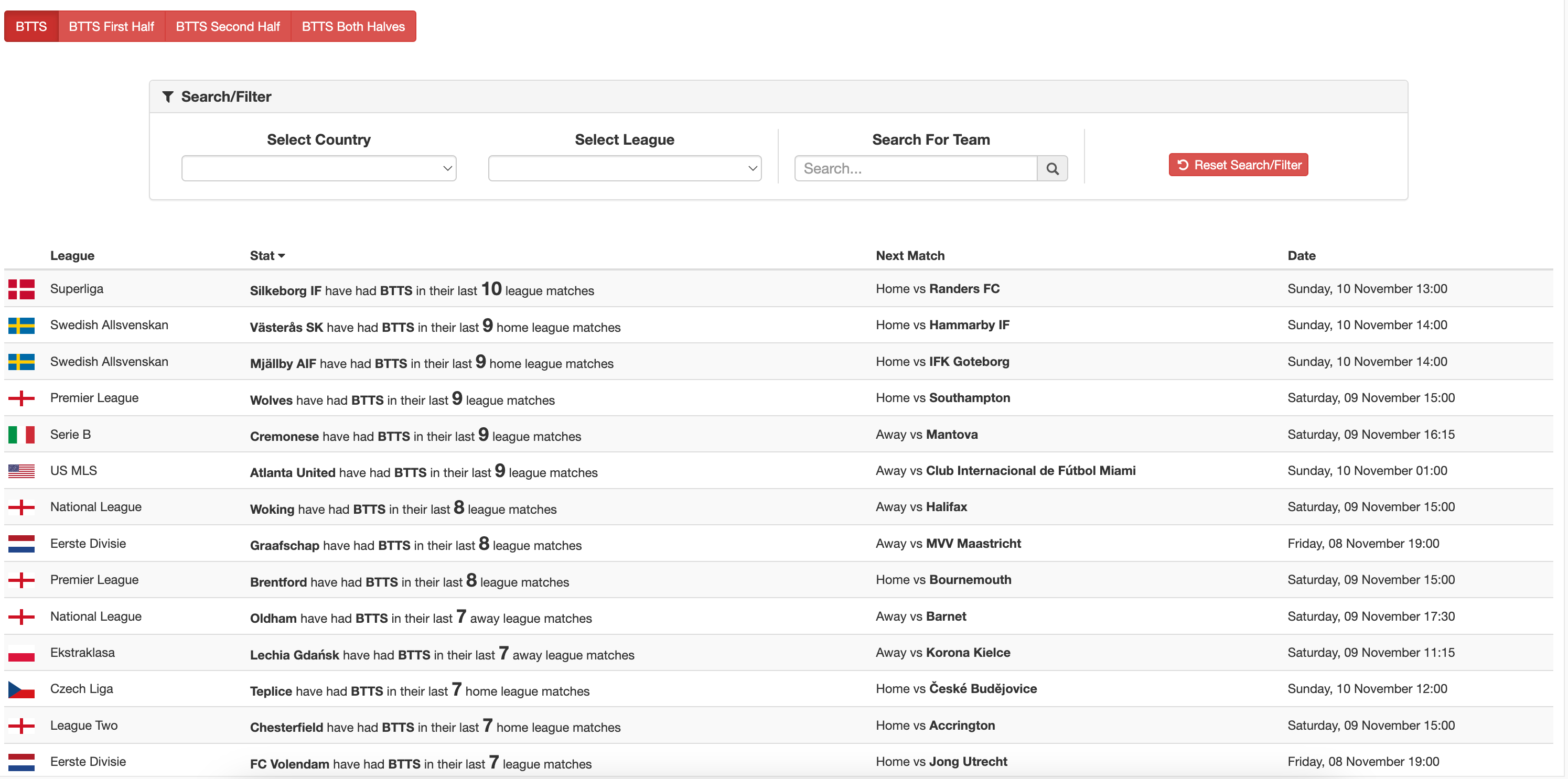Click the filter funnel icon
1568x779 pixels.
click(x=168, y=97)
